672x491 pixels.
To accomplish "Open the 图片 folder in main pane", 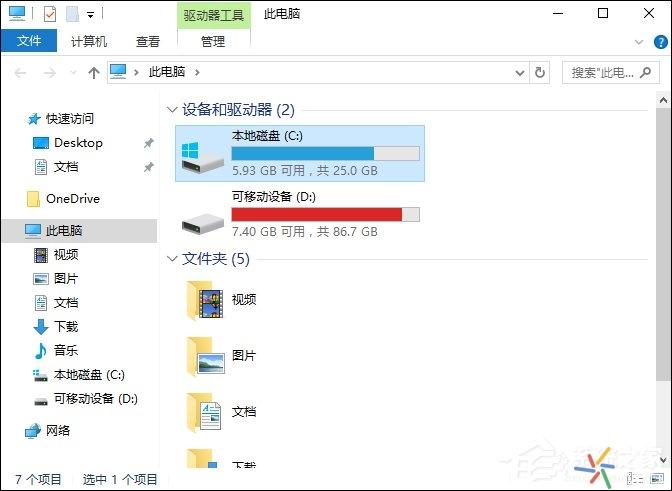I will [x=222, y=355].
